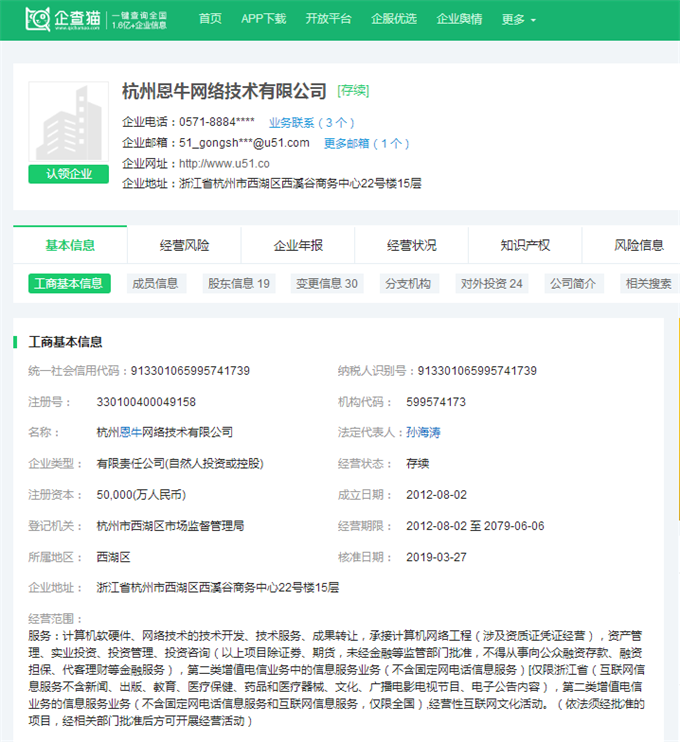Go to 首页 in top navigation

(210, 19)
